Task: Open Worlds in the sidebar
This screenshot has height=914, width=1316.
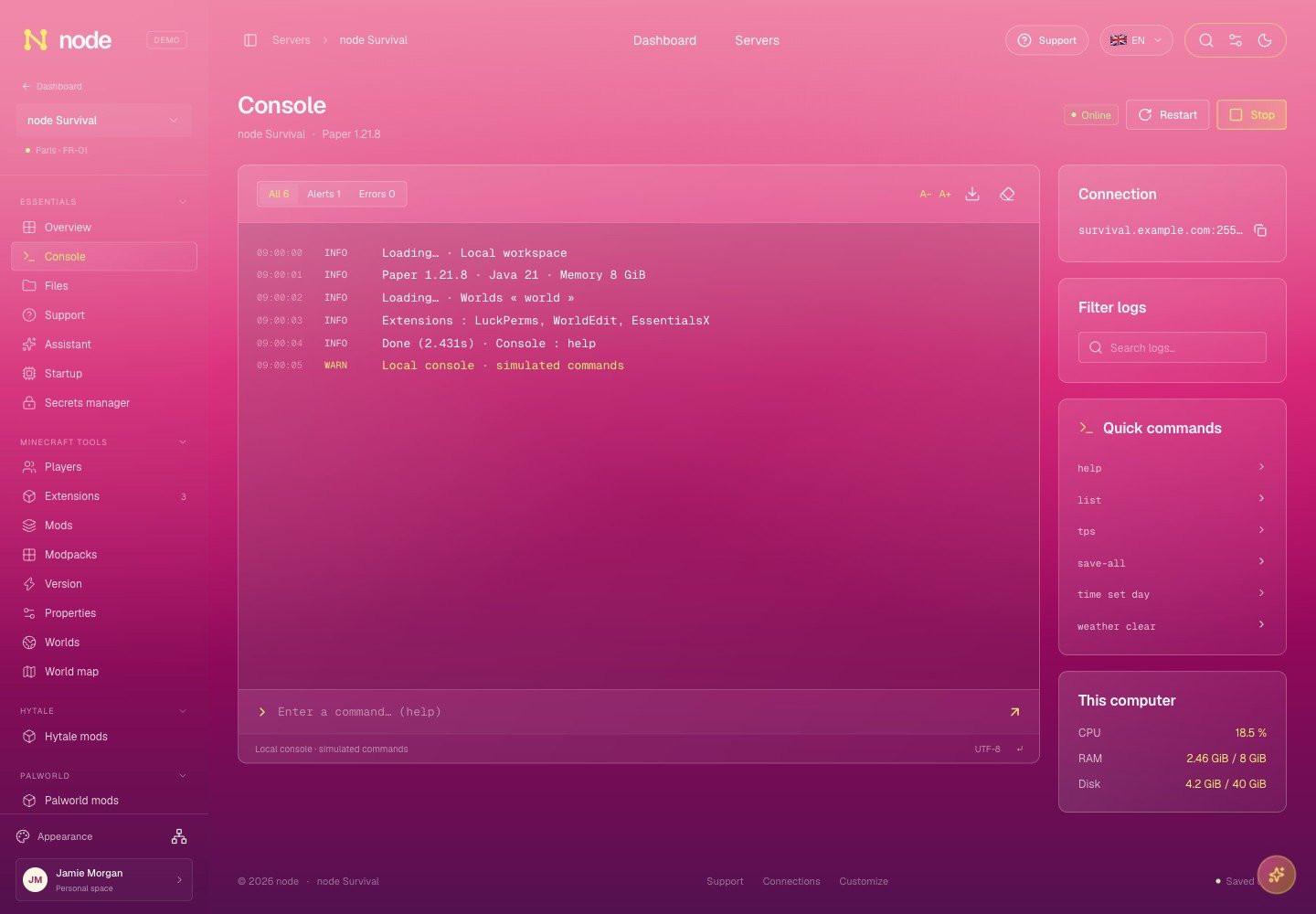Action: 104,643
